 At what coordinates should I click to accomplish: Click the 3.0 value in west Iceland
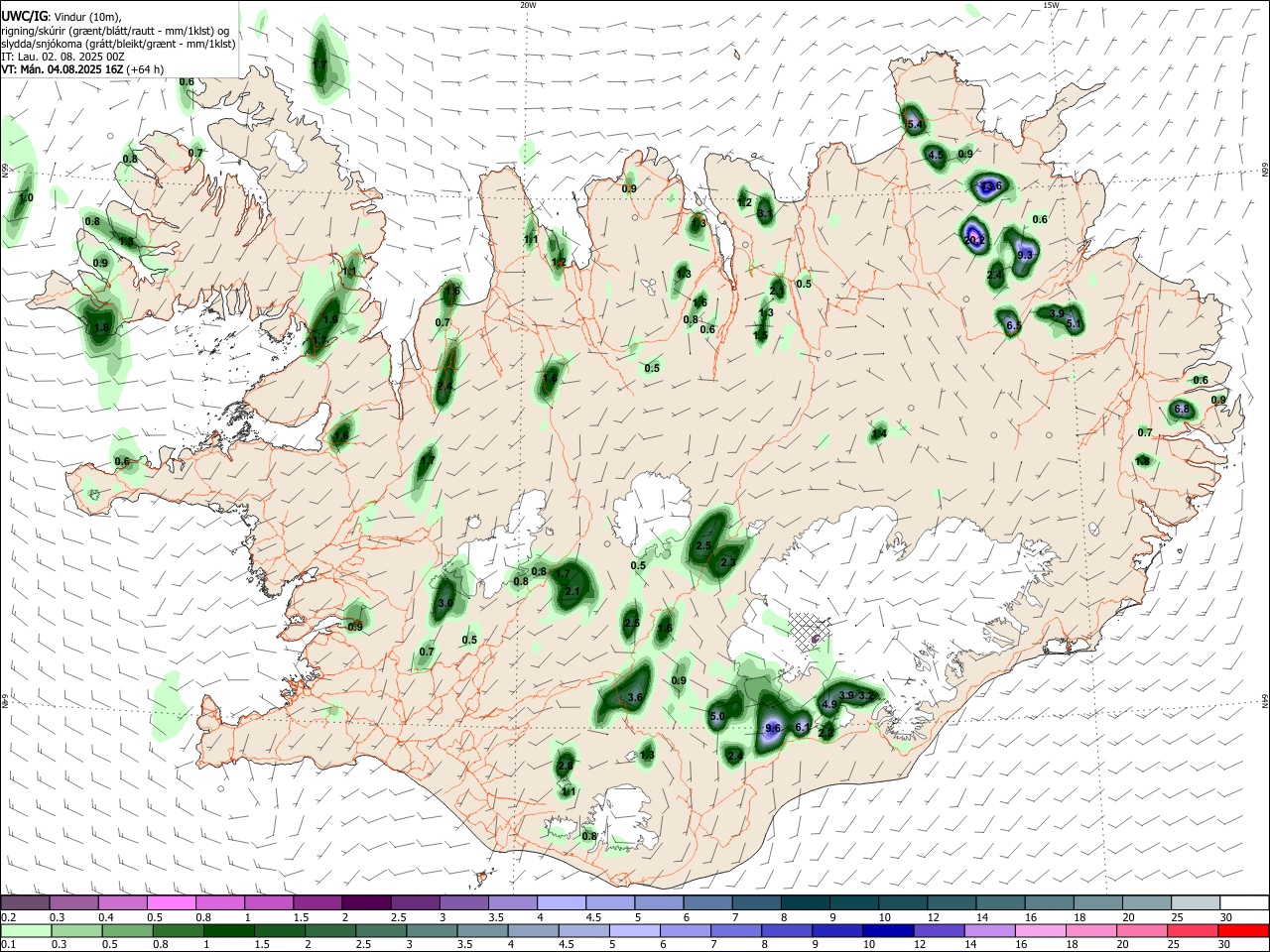[x=445, y=603]
